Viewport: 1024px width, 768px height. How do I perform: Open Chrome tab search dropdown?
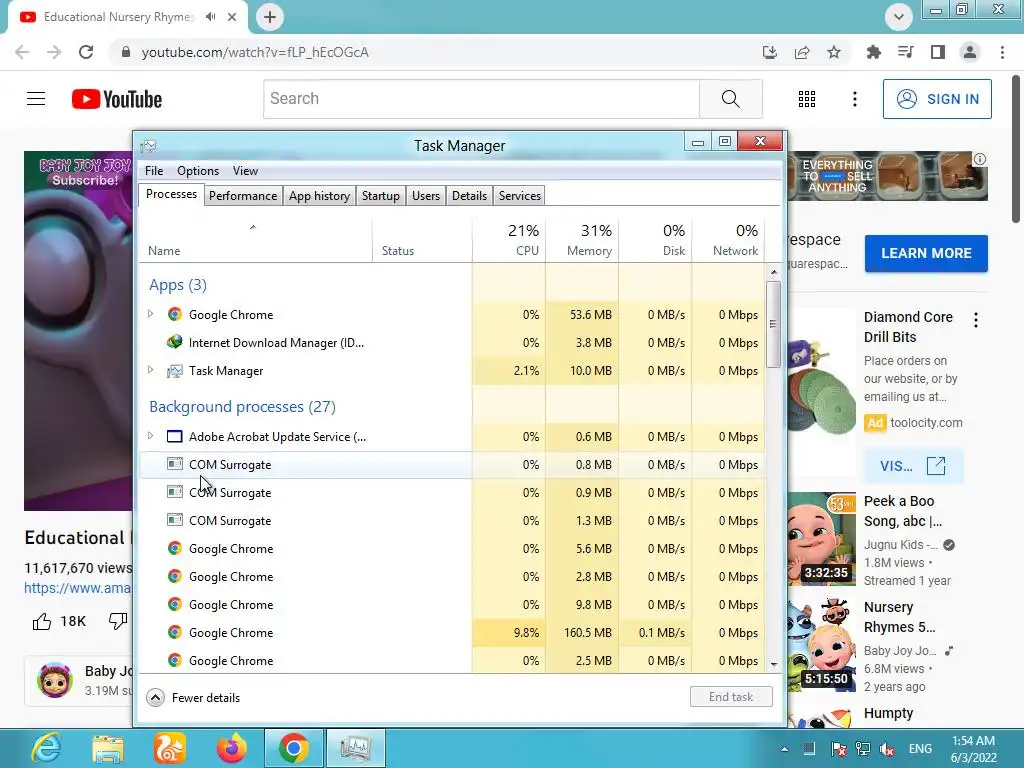point(899,17)
